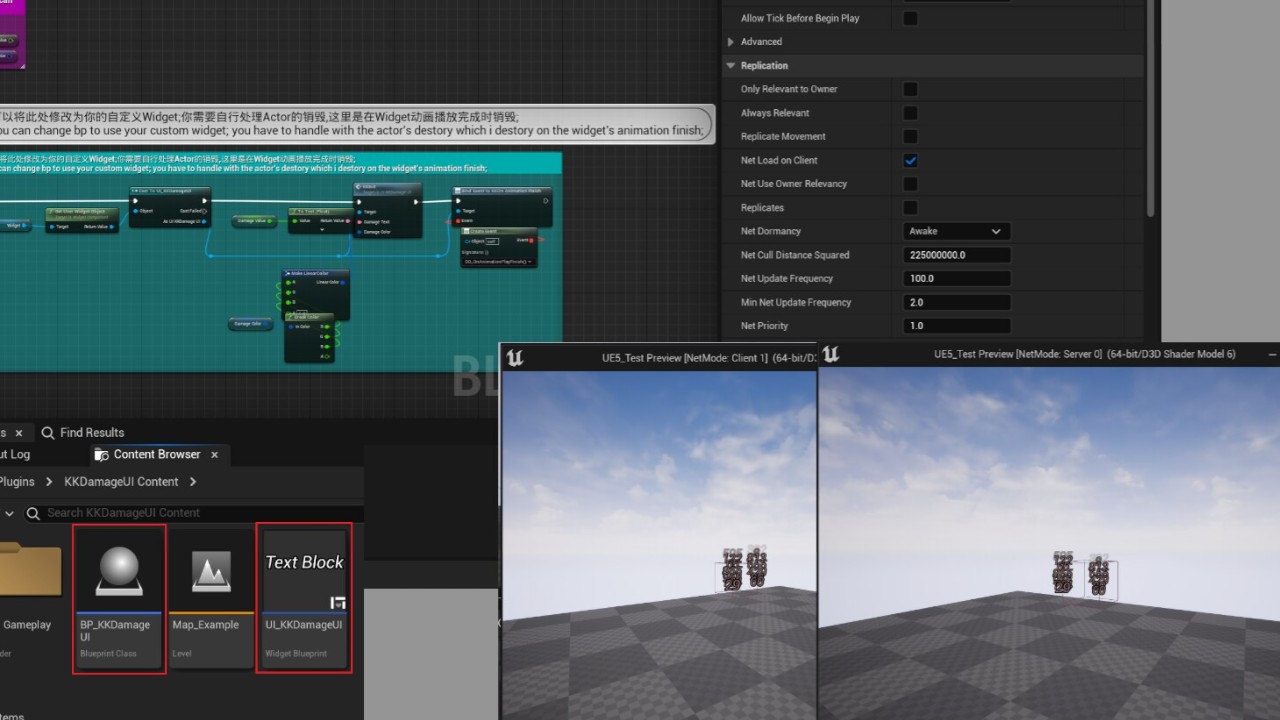The width and height of the screenshot is (1280, 720).
Task: Uncheck Net Load on Client
Action: tap(910, 160)
